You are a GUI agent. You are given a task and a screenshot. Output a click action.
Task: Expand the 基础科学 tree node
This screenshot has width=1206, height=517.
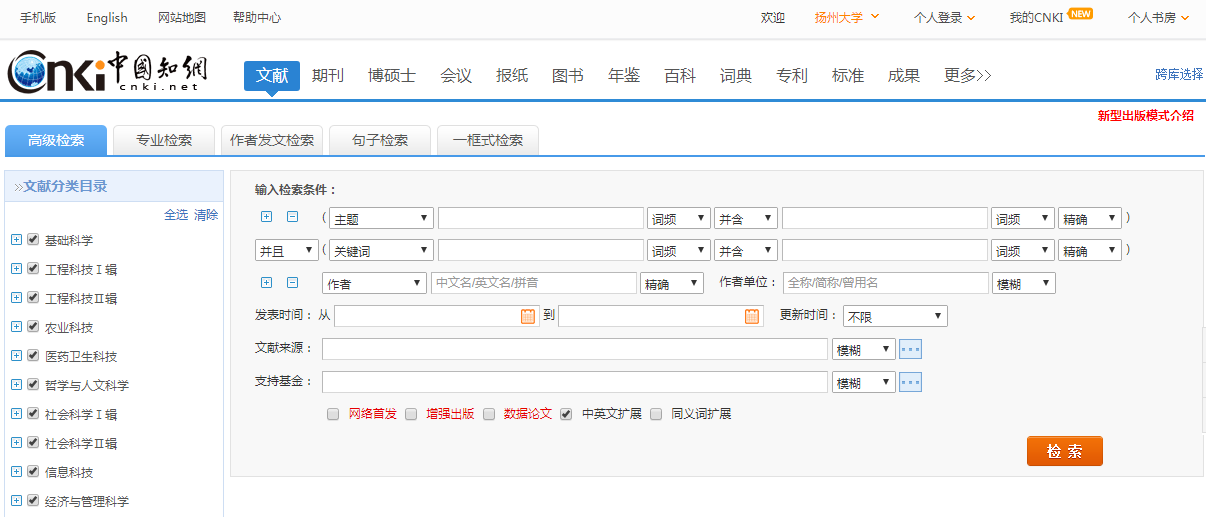[x=16, y=240]
